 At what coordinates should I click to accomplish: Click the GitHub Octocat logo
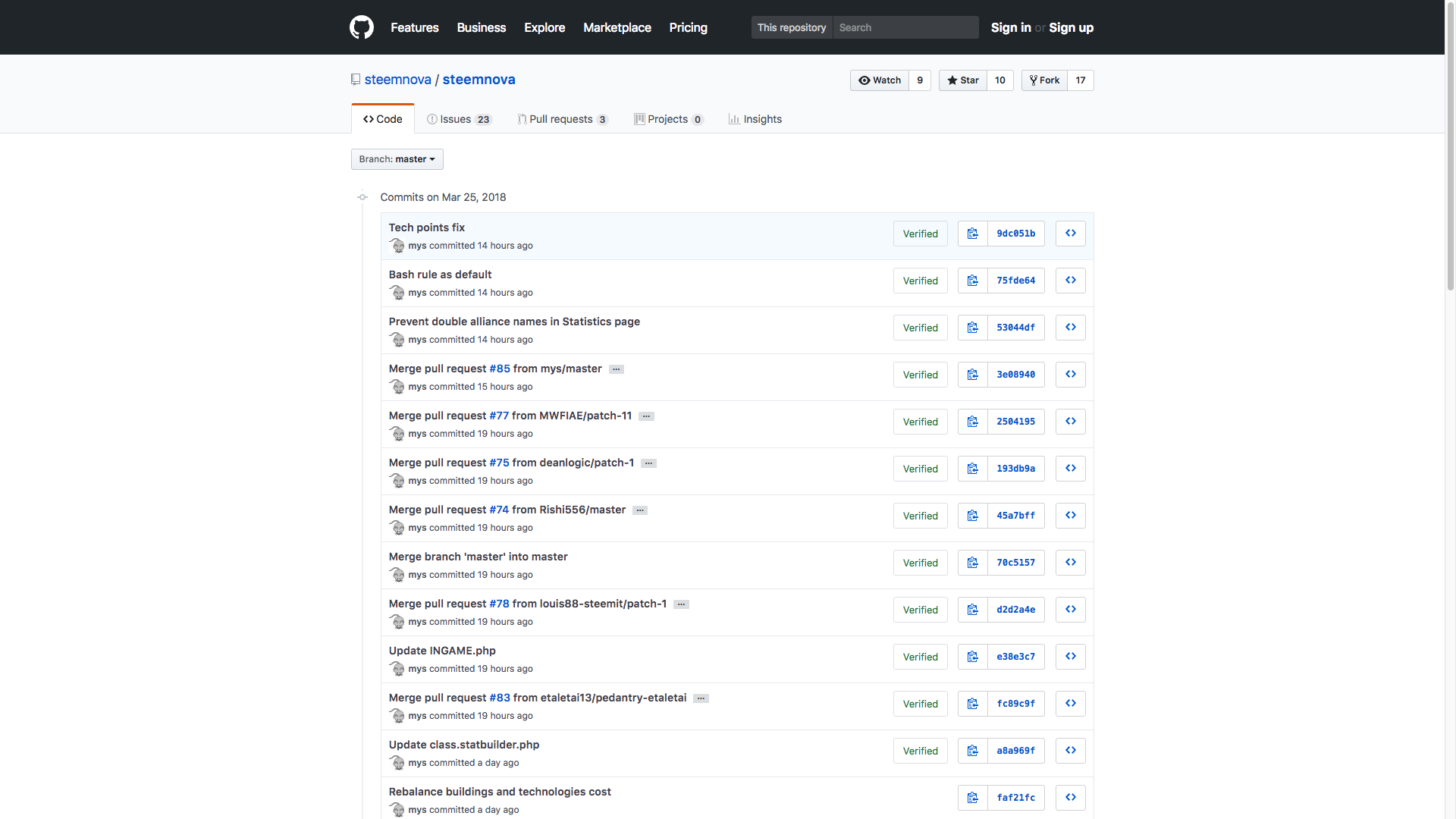click(x=361, y=27)
